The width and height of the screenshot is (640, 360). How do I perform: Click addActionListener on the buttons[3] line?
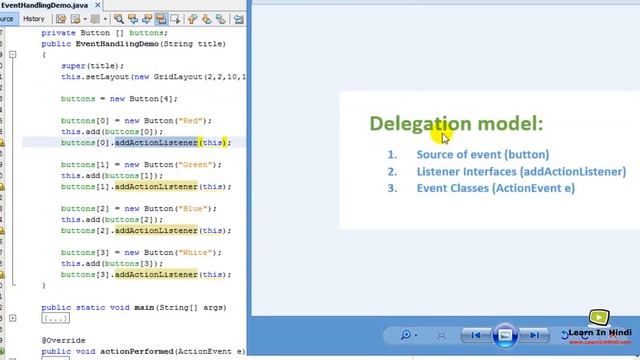156,275
